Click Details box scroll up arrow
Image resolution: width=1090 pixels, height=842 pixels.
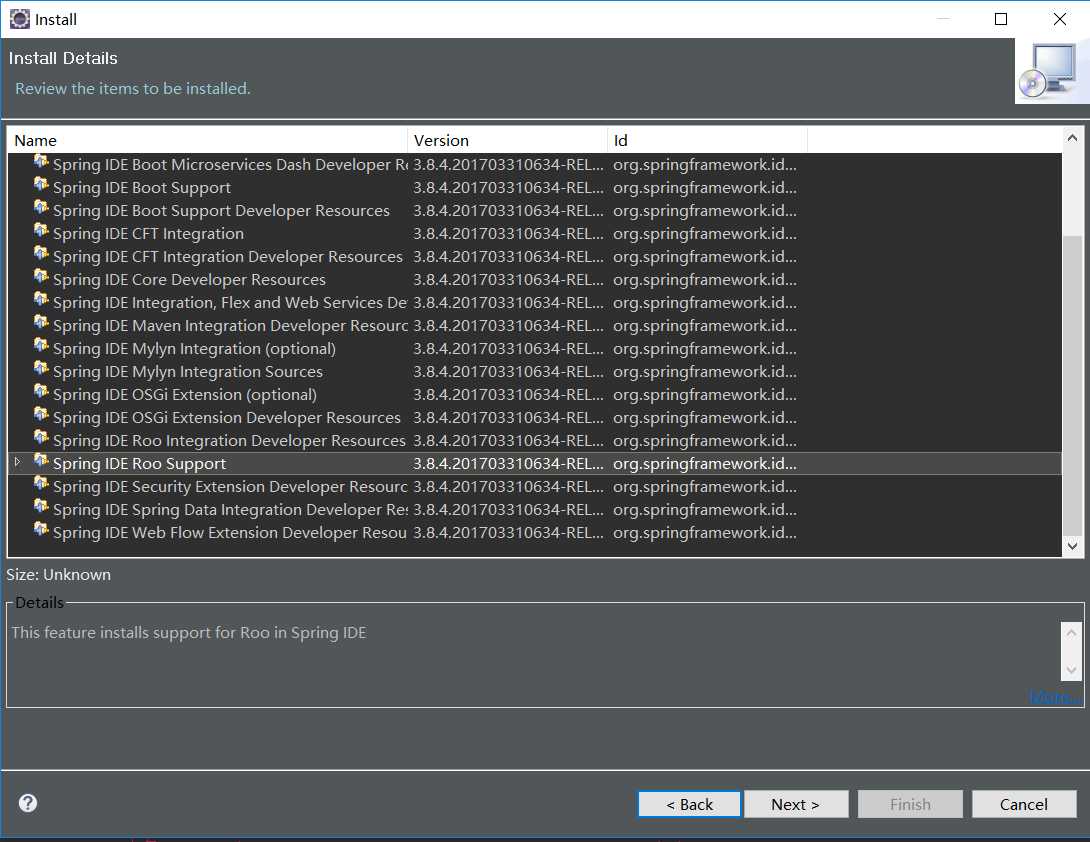[x=1071, y=633]
